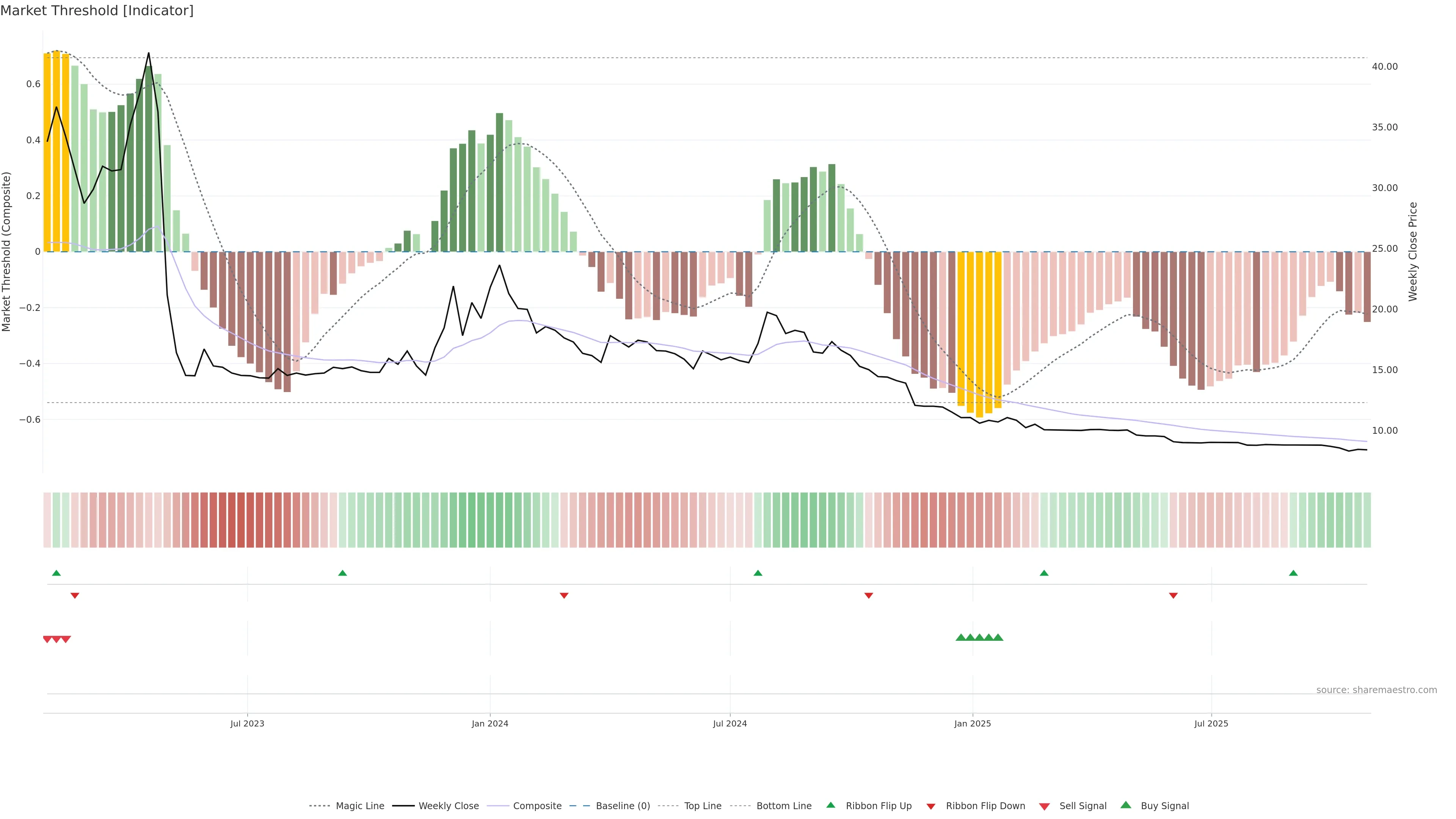The height and width of the screenshot is (819, 1456).
Task: Click the Jul 2023 x-axis label
Action: 247,723
